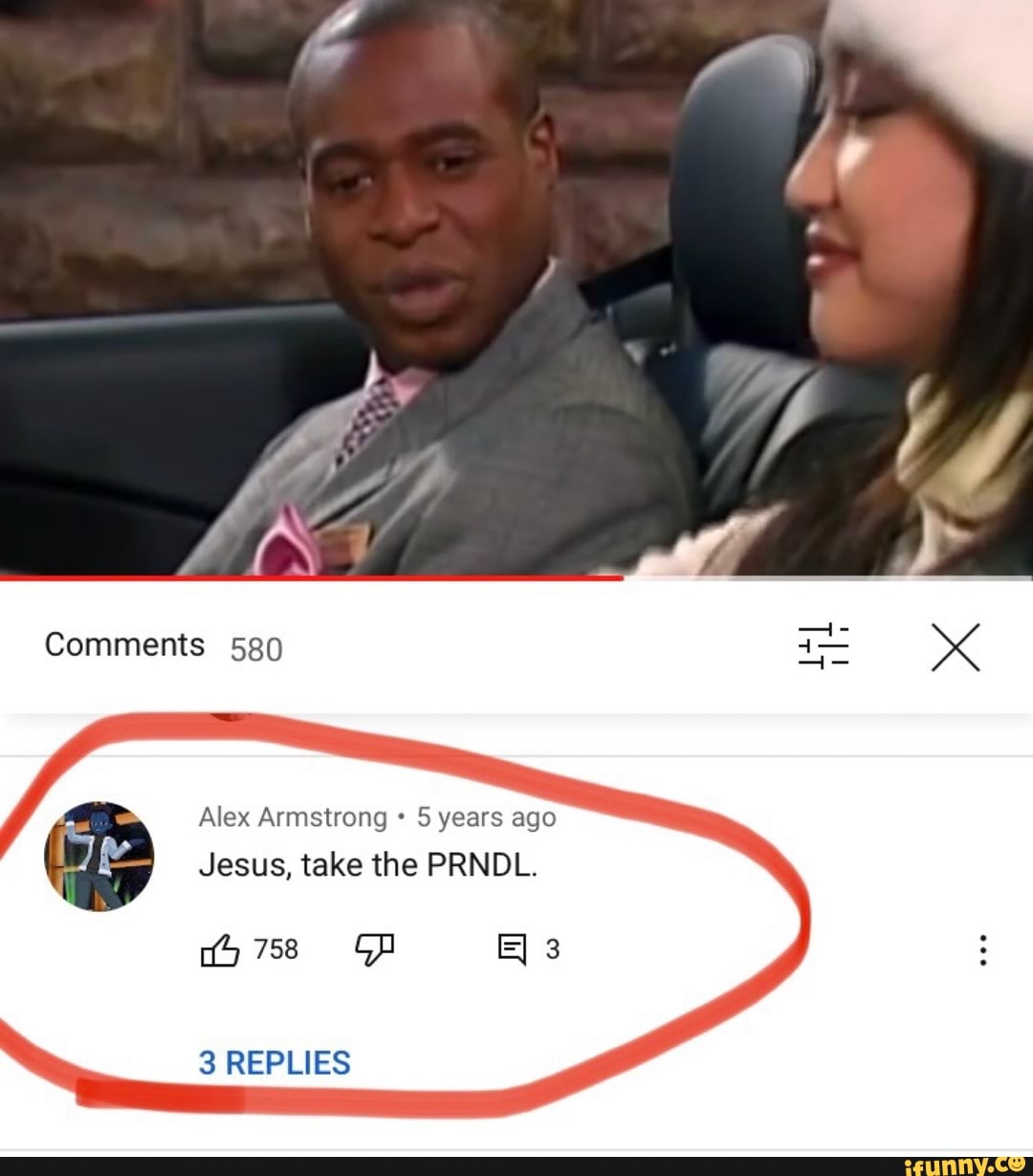The width and height of the screenshot is (1033, 1176).
Task: Expand the 3 REPLIES thread
Action: (x=275, y=1062)
